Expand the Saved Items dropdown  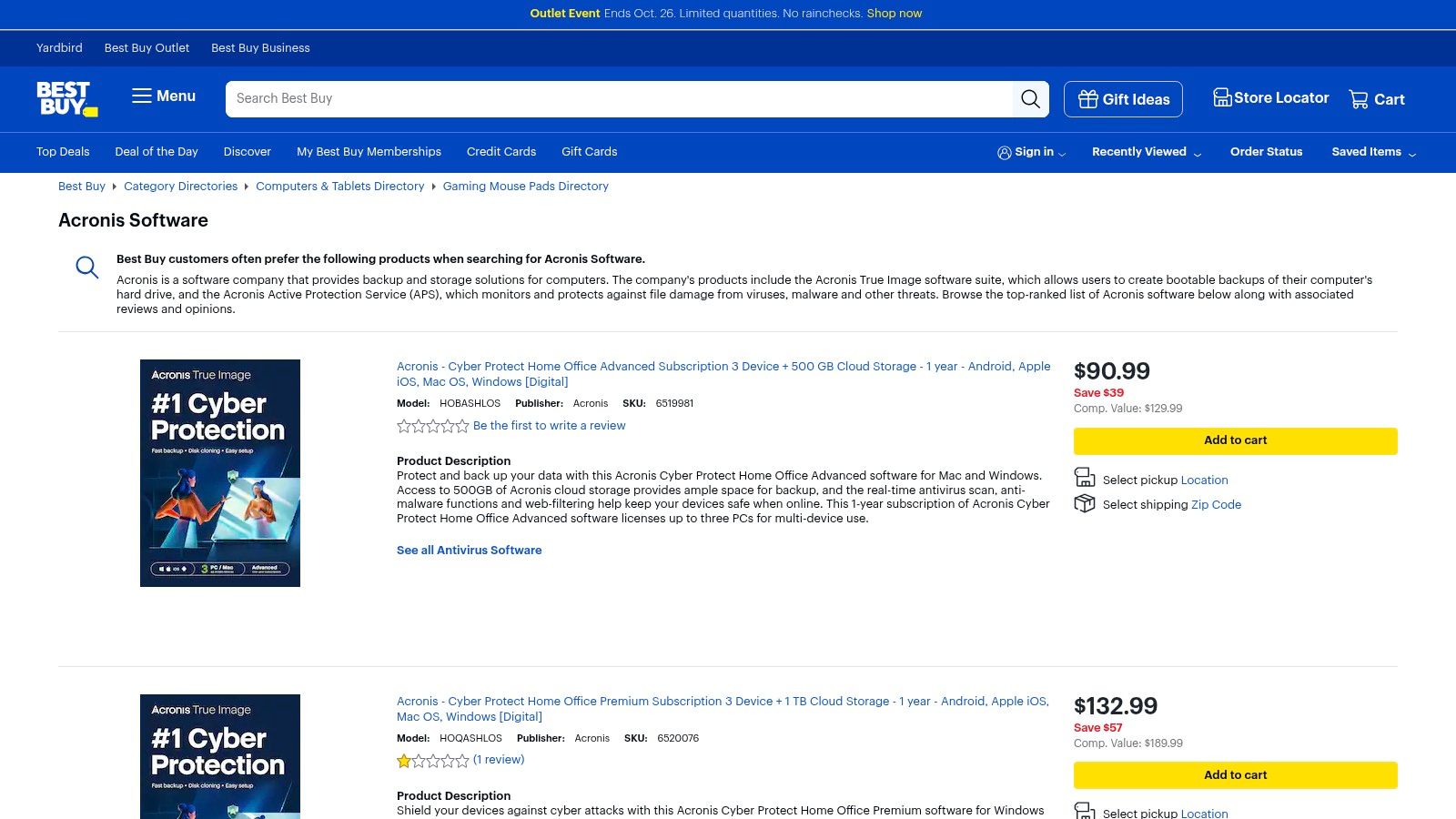click(x=1368, y=152)
